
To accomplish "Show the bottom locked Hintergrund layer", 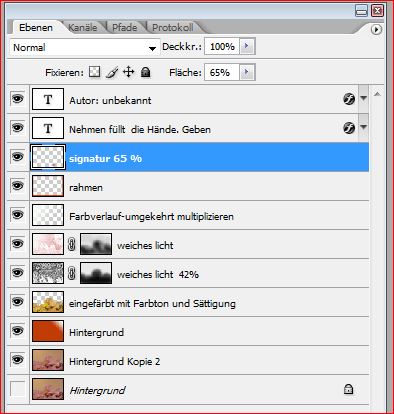I will tap(17, 389).
